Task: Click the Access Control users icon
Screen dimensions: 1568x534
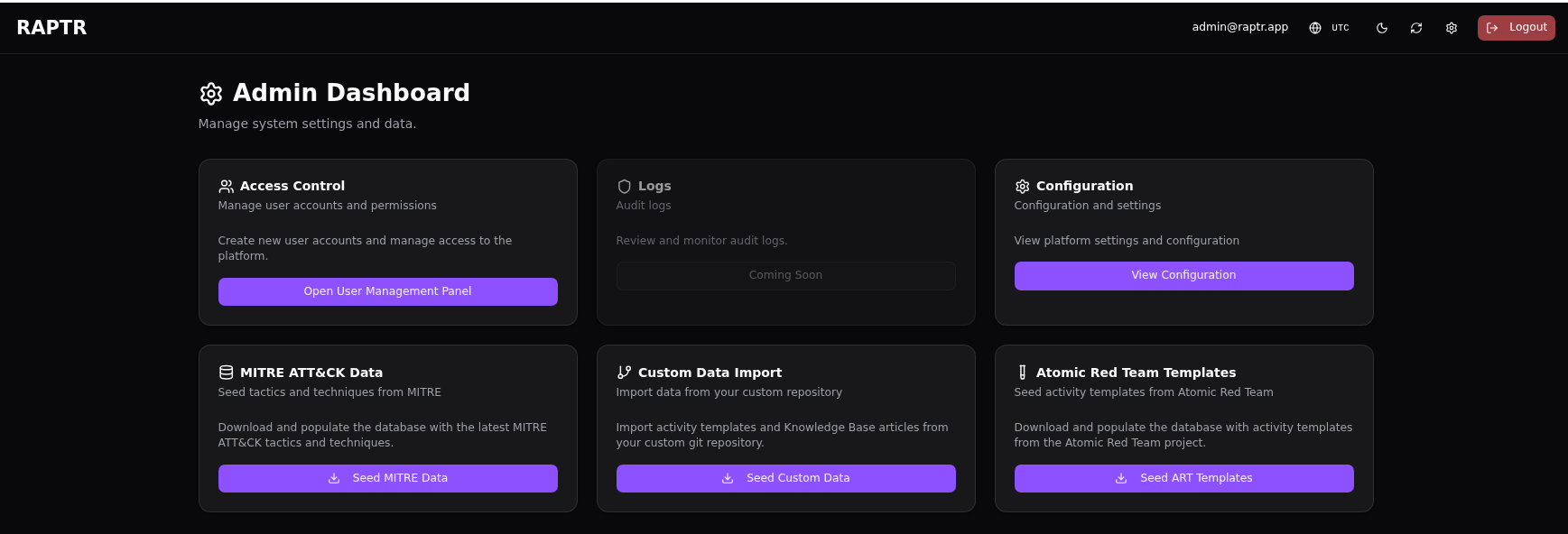Action: (x=226, y=187)
